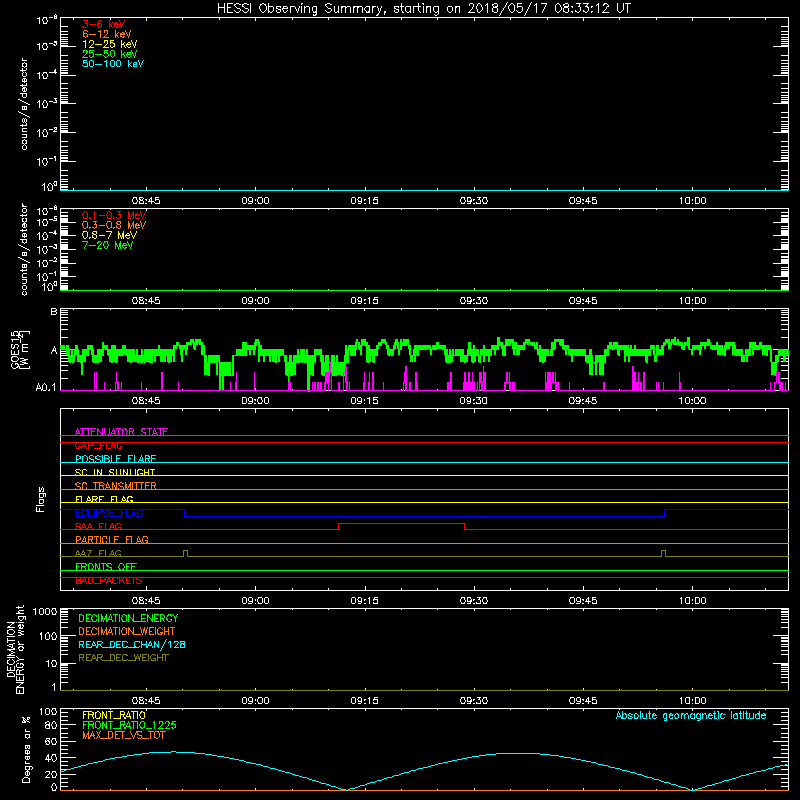
Task: Select the ATTENUATOR_STATE flag label
Action: (x=121, y=432)
